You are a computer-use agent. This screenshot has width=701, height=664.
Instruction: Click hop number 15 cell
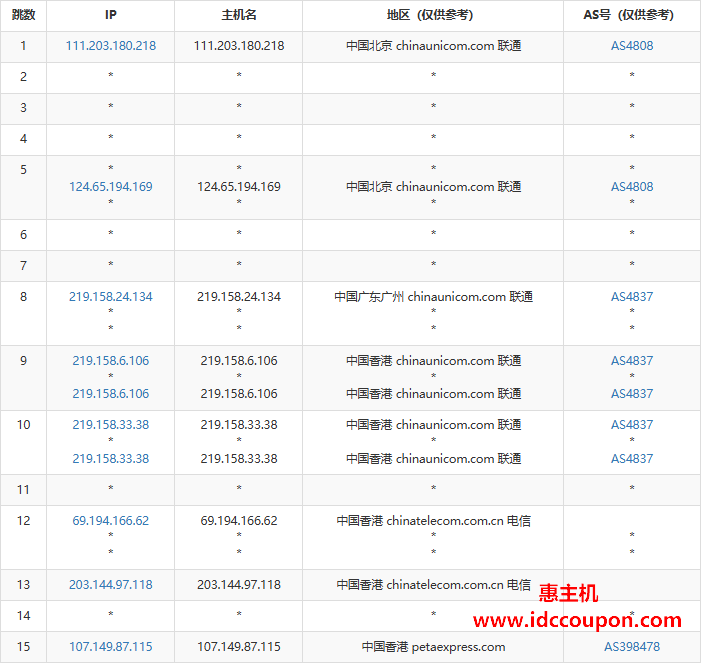click(x=23, y=647)
